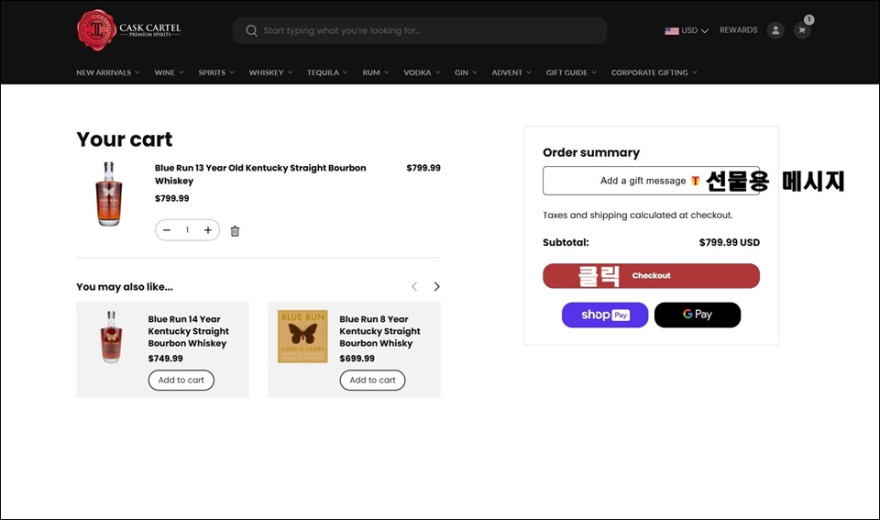
Task: Open the shopping cart icon
Action: click(x=802, y=30)
